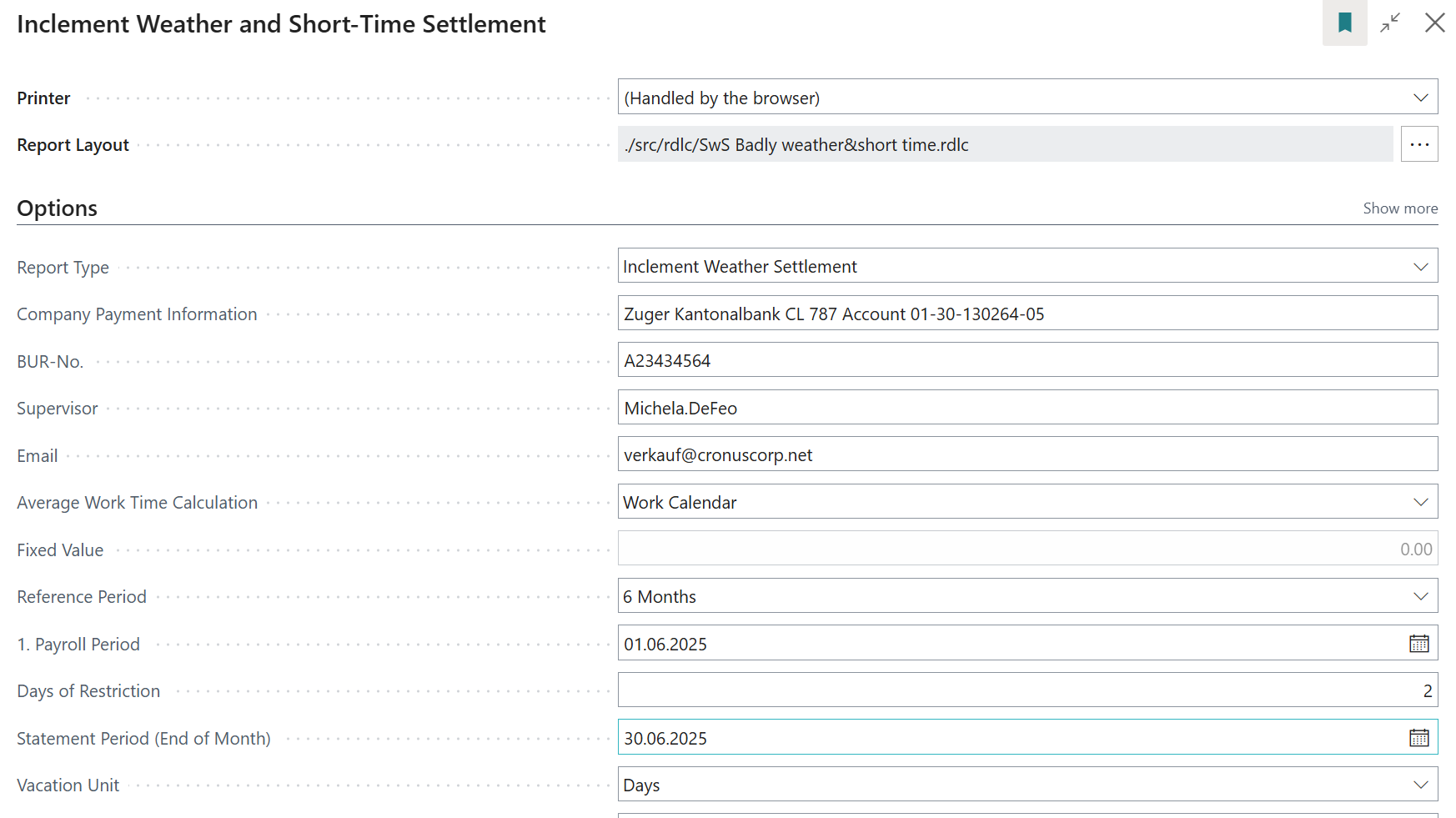Edit the BUR-No. field
1456x818 pixels.
coord(1027,360)
